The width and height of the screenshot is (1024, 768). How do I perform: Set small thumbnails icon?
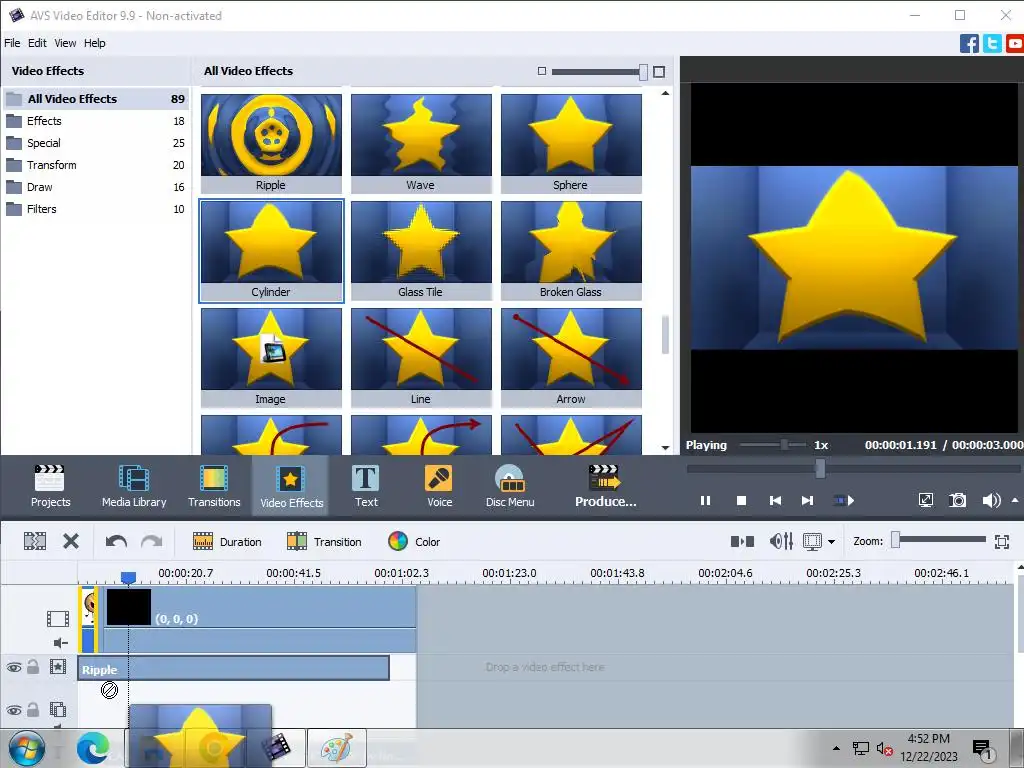[541, 71]
